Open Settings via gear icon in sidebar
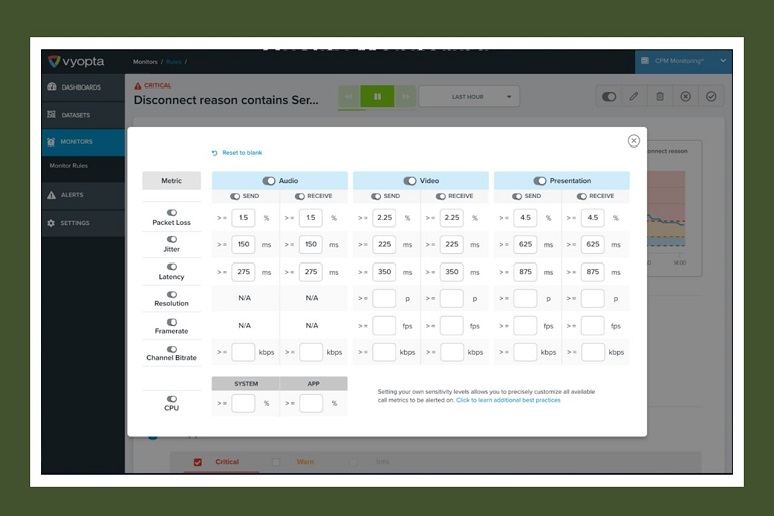This screenshot has height=516, width=774. 52,223
